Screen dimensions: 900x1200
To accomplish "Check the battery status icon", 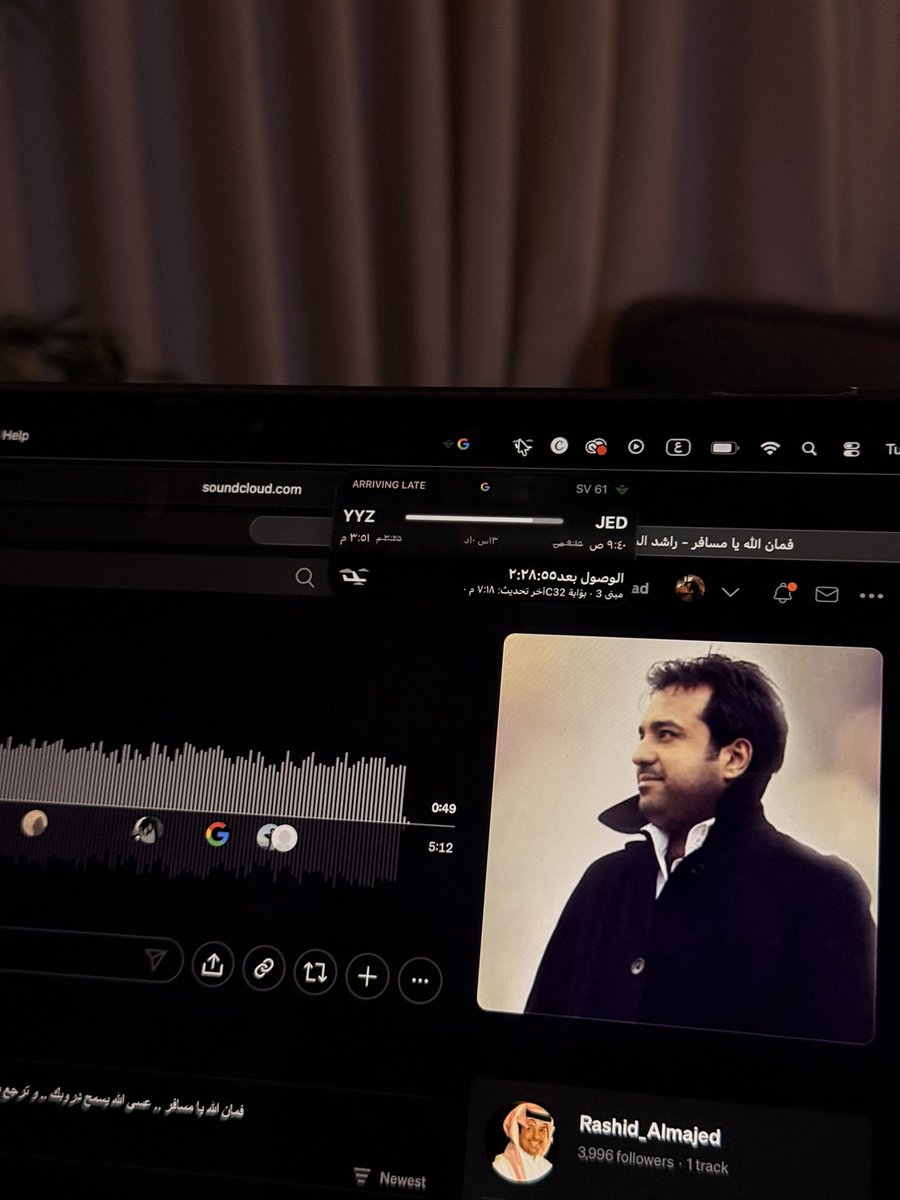I will click(x=725, y=448).
